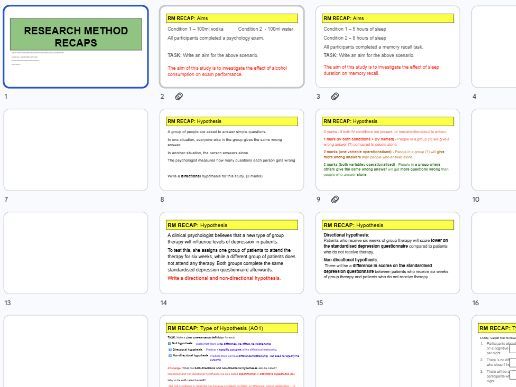Image resolution: width=516 pixels, height=387 pixels.
Task: Select the partly visible slide 4 thumbnail
Action: point(494,47)
